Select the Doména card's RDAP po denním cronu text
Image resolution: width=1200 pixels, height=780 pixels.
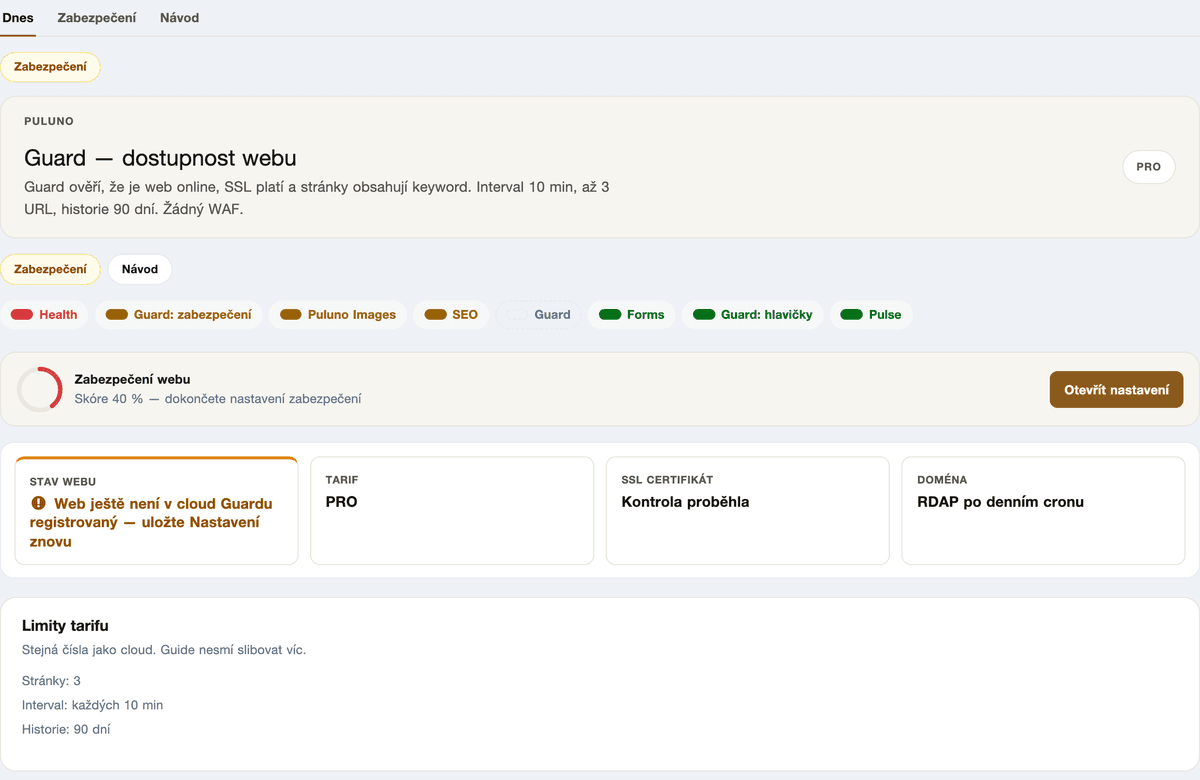1000,502
